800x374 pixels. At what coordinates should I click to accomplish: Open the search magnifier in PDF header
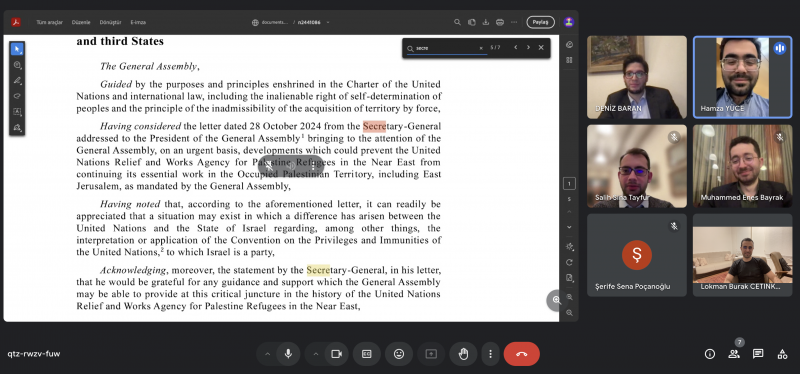tap(458, 22)
